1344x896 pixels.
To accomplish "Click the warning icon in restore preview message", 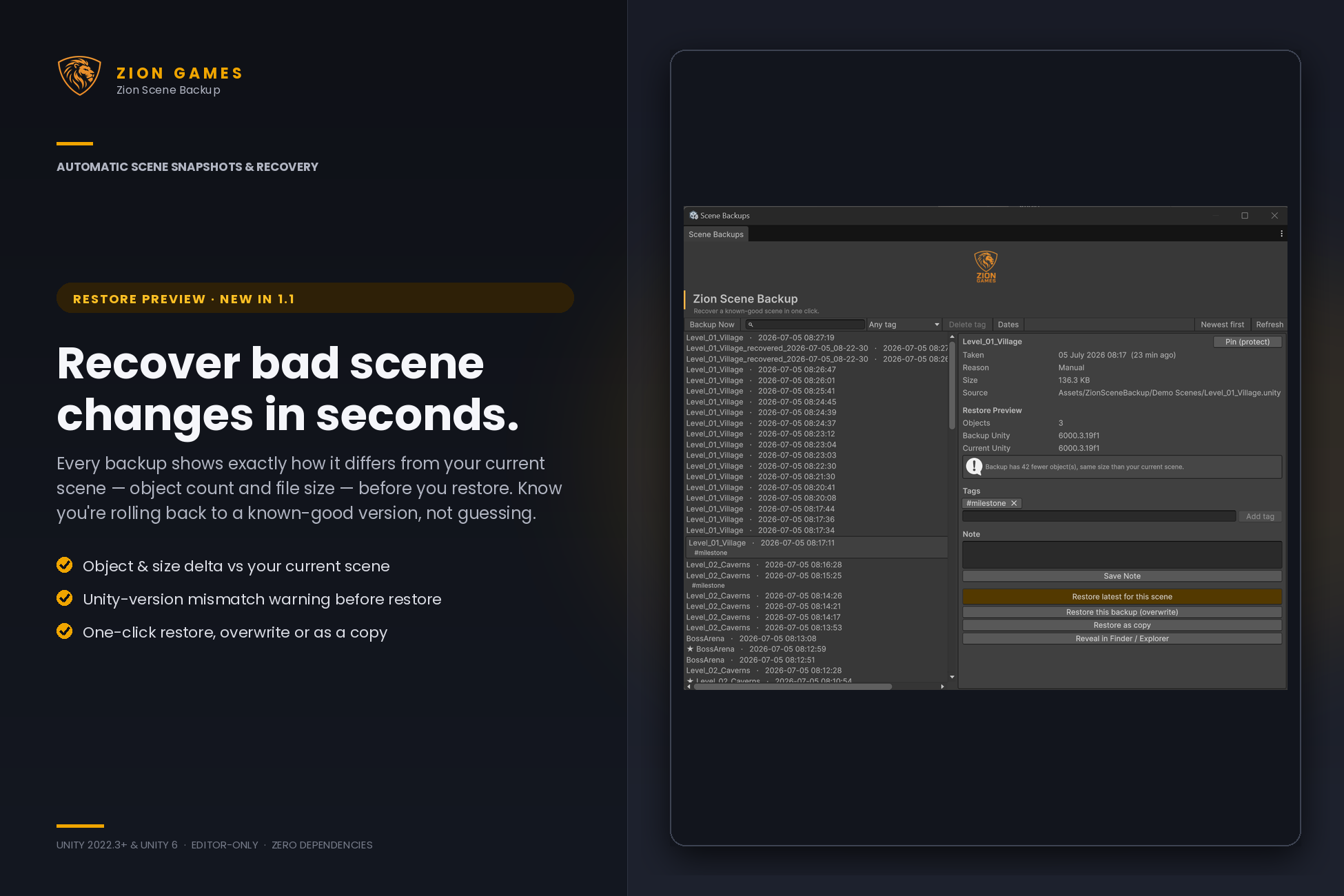I will tap(974, 467).
